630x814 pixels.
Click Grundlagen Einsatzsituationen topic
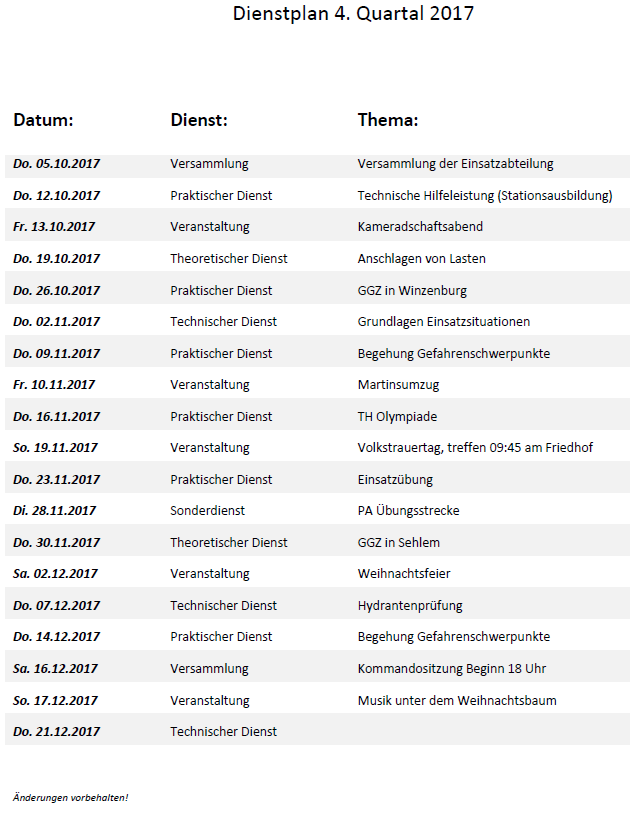(443, 322)
